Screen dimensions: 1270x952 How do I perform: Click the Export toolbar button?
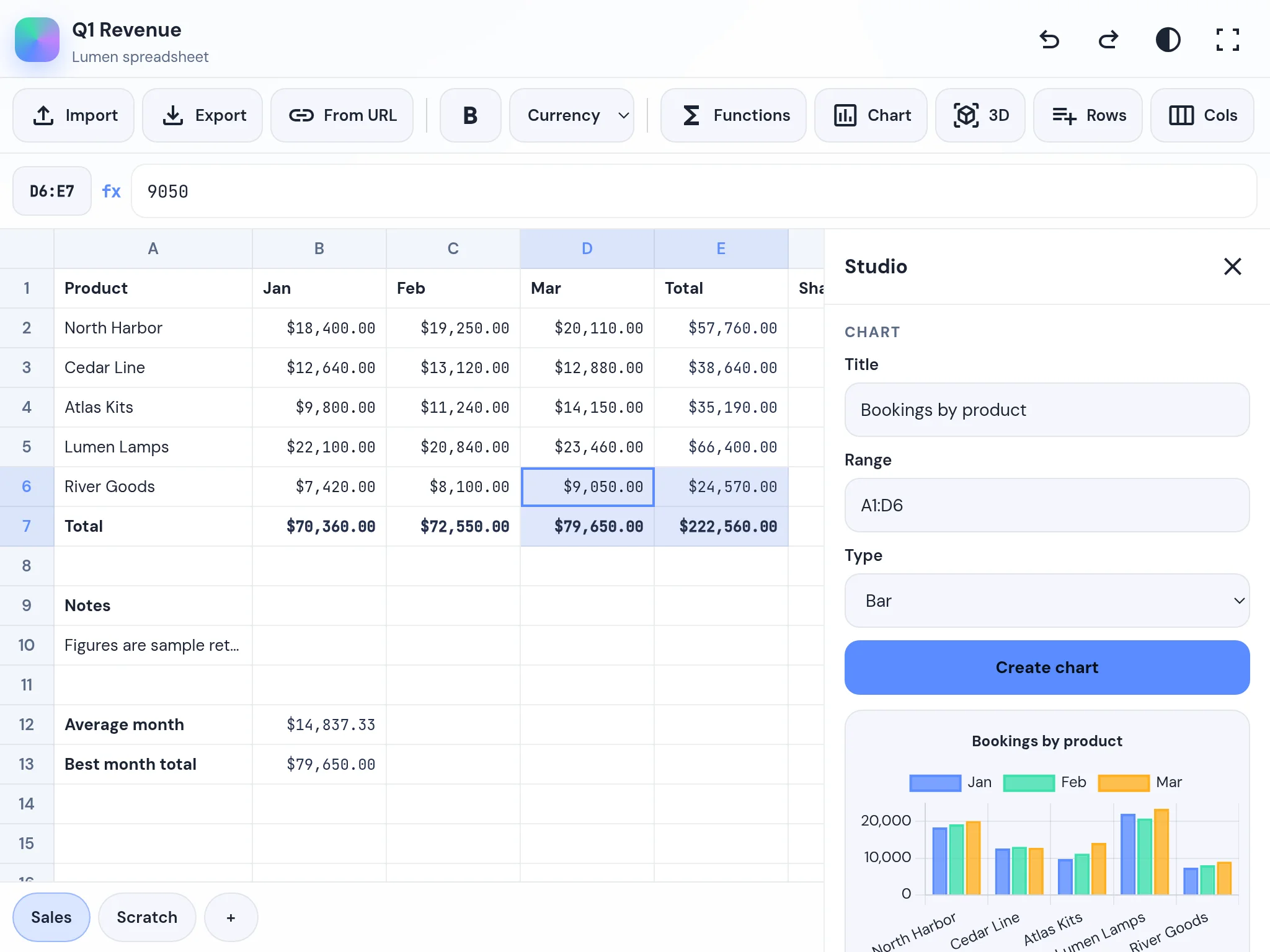203,115
